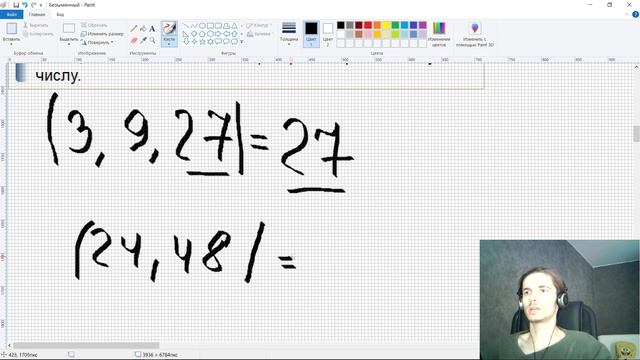Click the blue Help question mark icon

pos(635,14)
